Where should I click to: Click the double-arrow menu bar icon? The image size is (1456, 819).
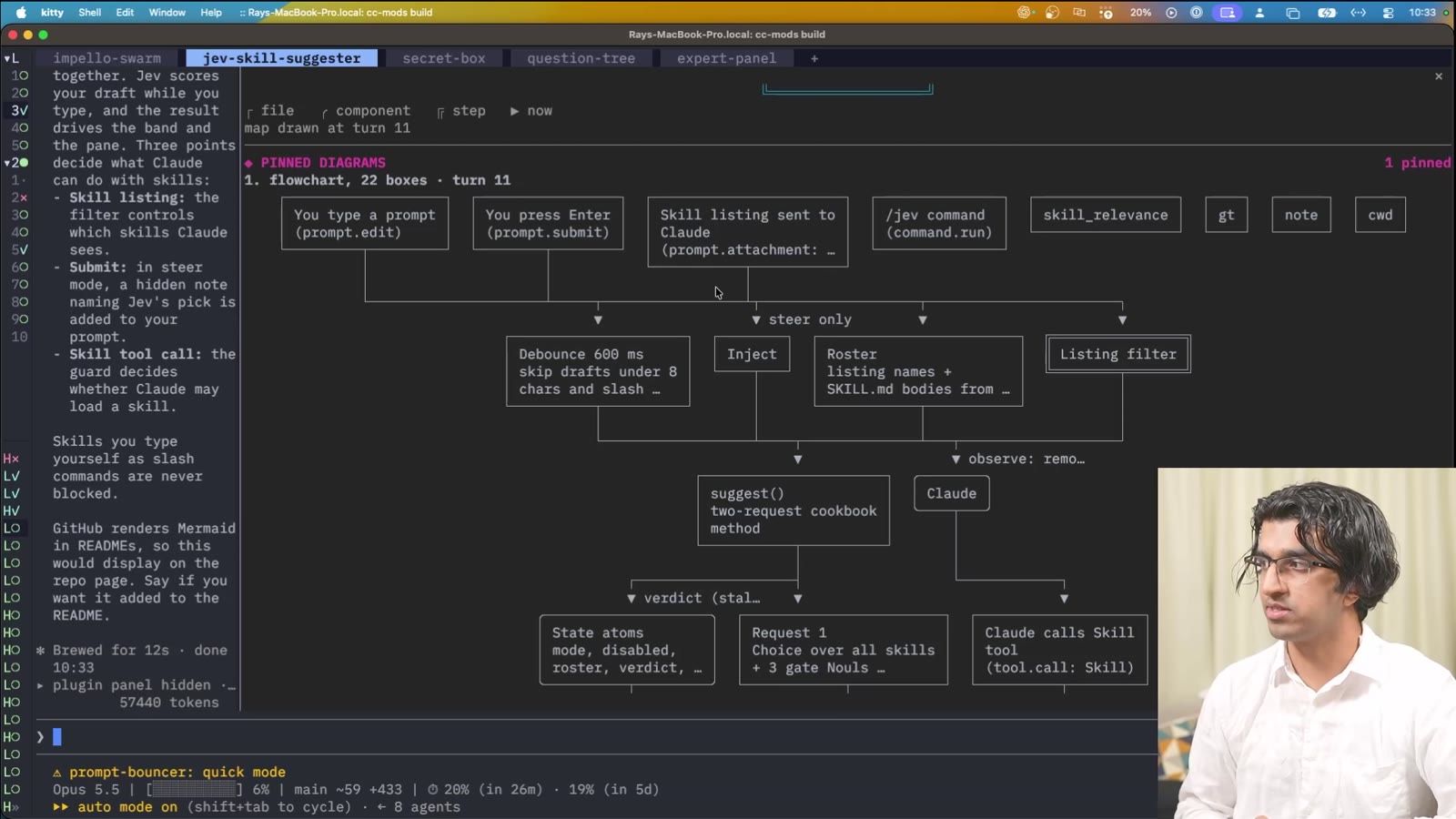coord(1358,13)
